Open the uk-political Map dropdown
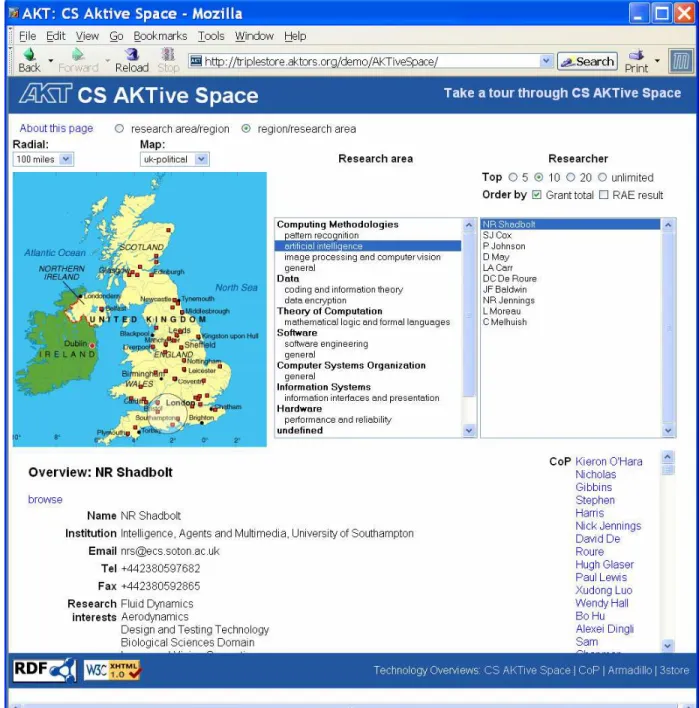 click(x=175, y=159)
